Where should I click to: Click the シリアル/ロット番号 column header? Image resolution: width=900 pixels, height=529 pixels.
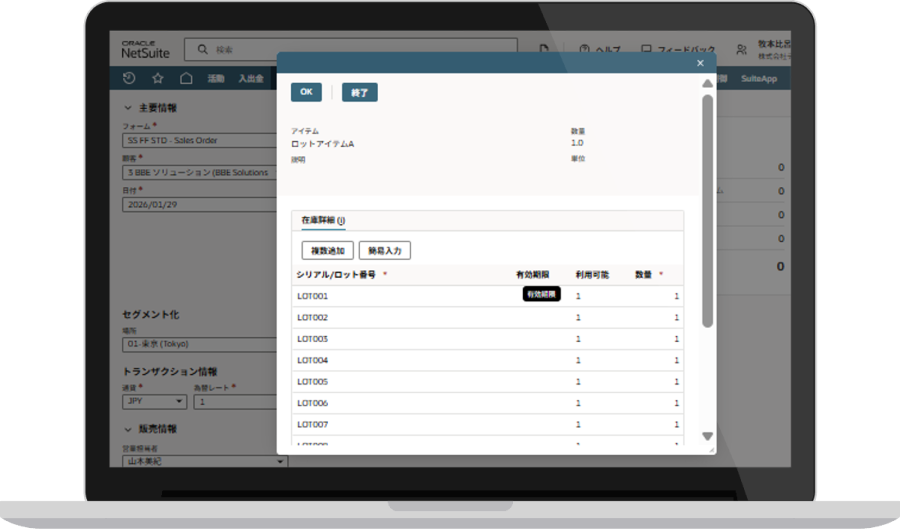(x=336, y=275)
